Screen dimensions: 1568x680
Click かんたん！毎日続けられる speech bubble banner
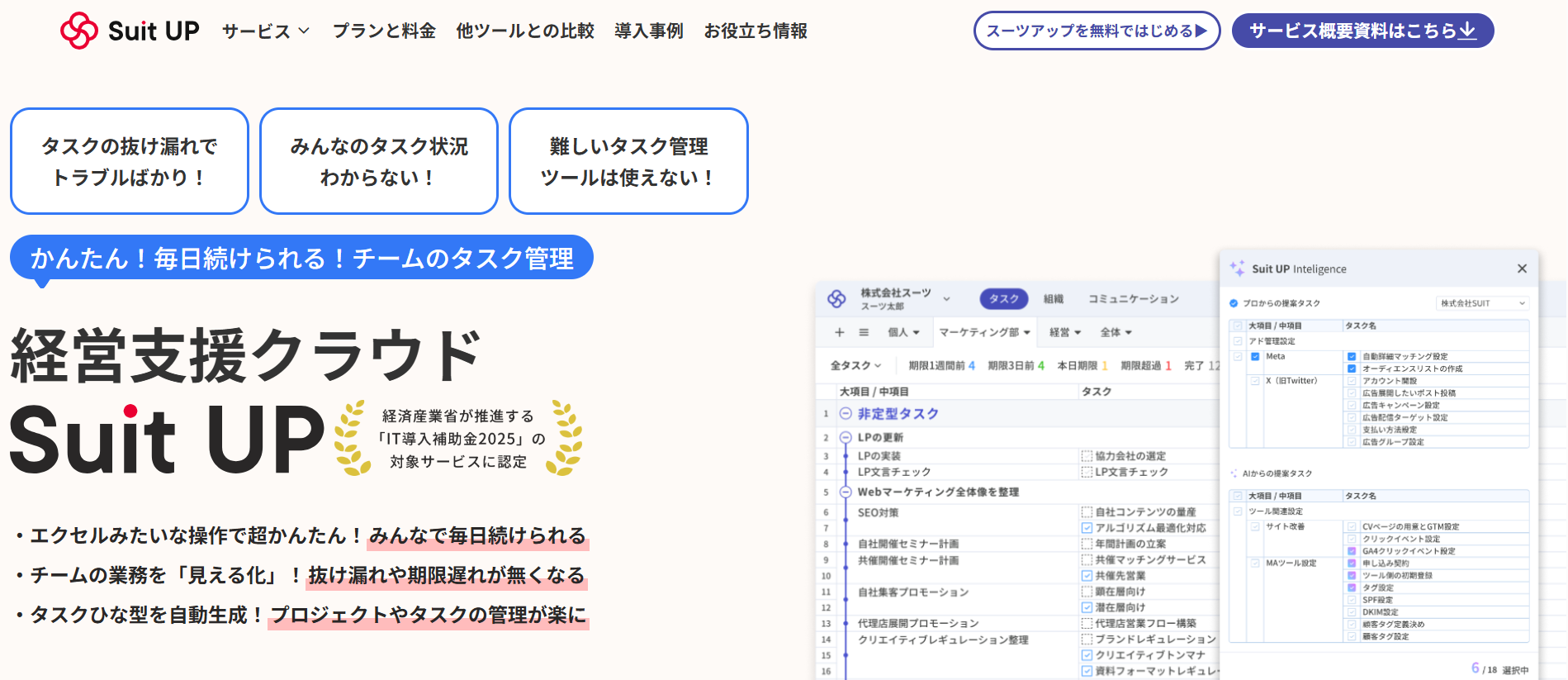301,258
